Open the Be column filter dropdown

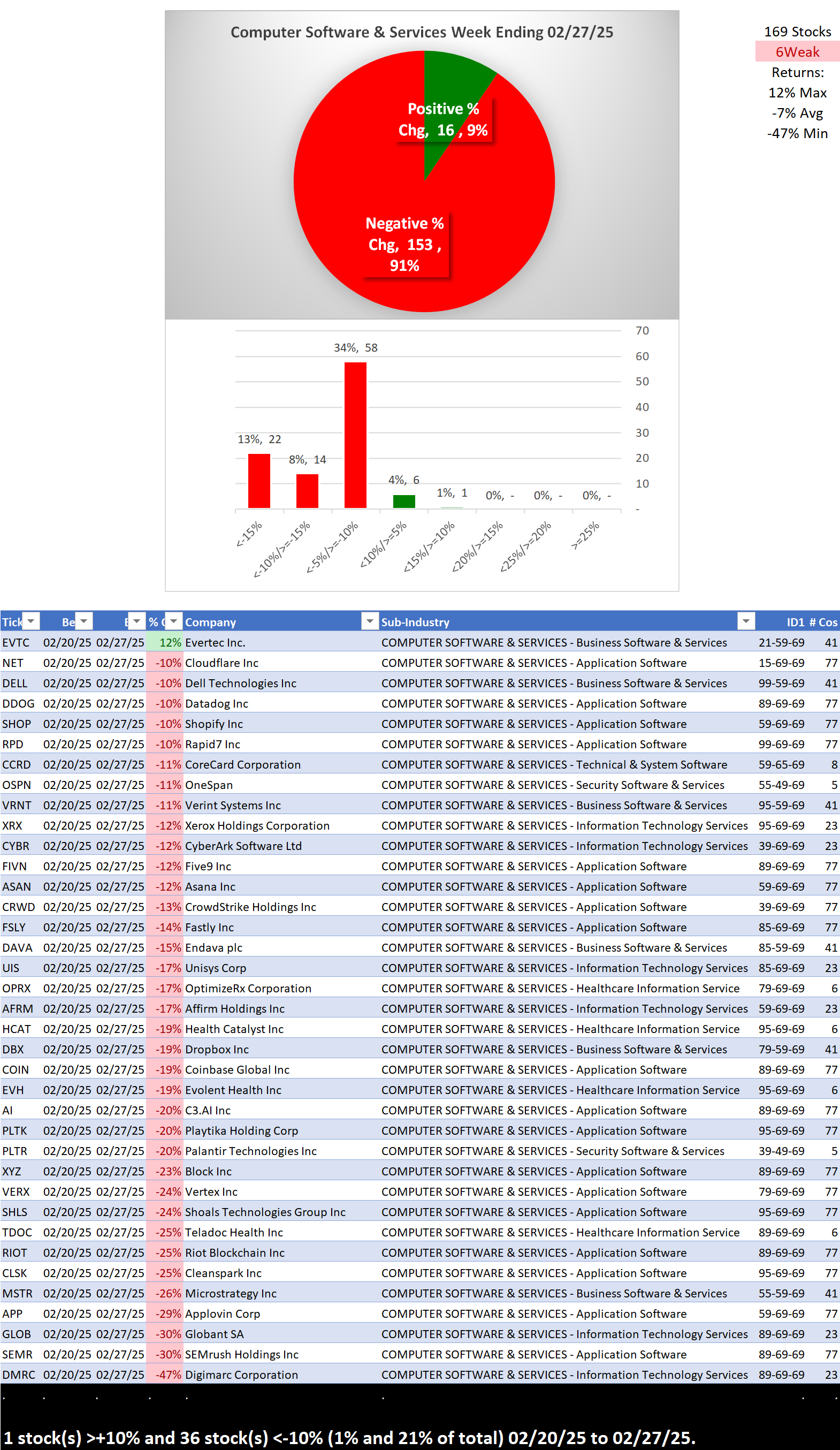[84, 621]
